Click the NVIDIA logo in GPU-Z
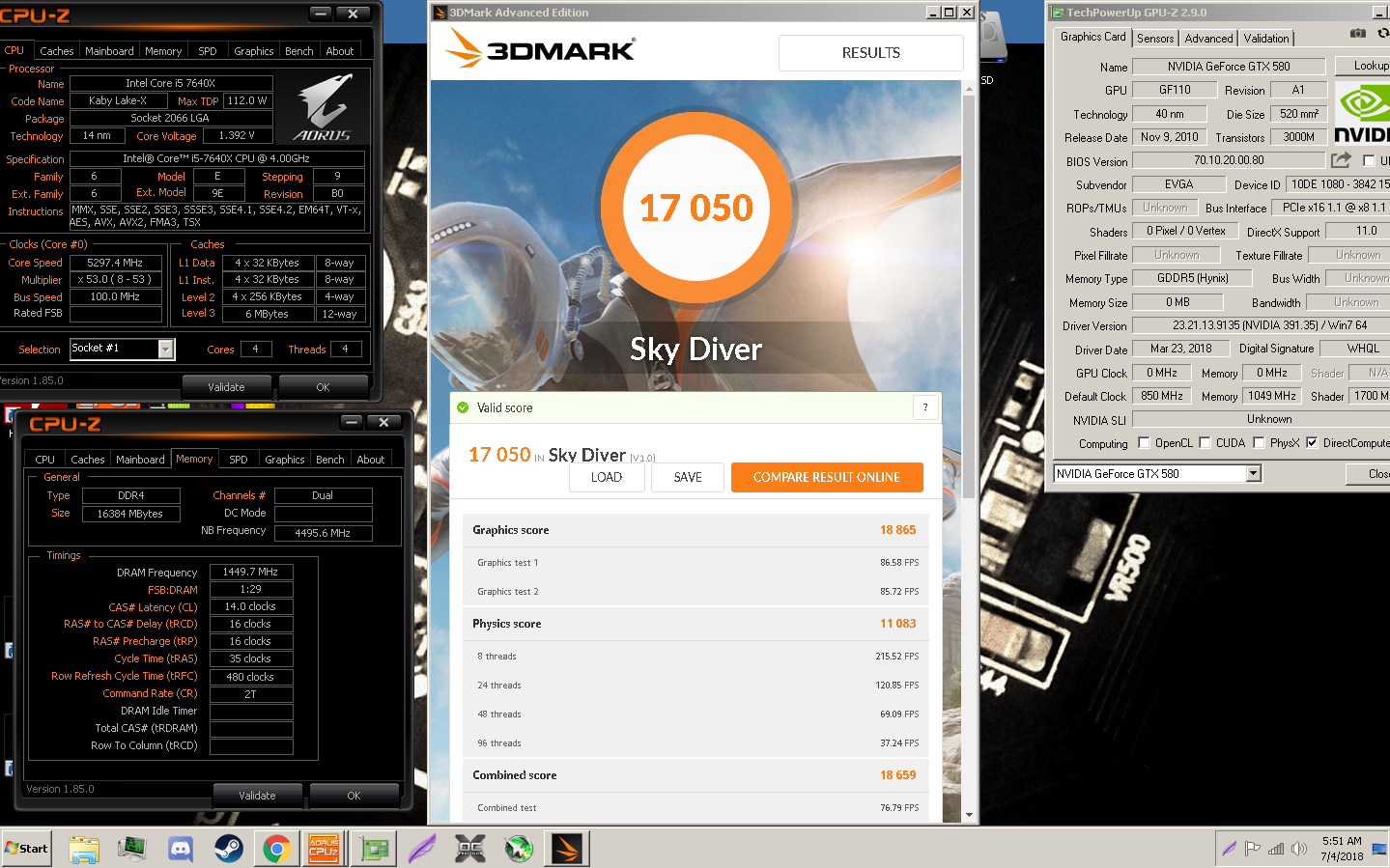This screenshot has height=868, width=1390. tap(1362, 114)
